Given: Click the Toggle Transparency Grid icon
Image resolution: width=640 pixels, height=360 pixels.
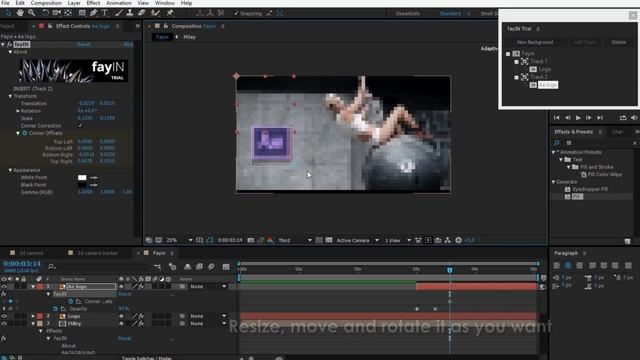Looking at the screenshot, I should pyautogui.click(x=329, y=240).
